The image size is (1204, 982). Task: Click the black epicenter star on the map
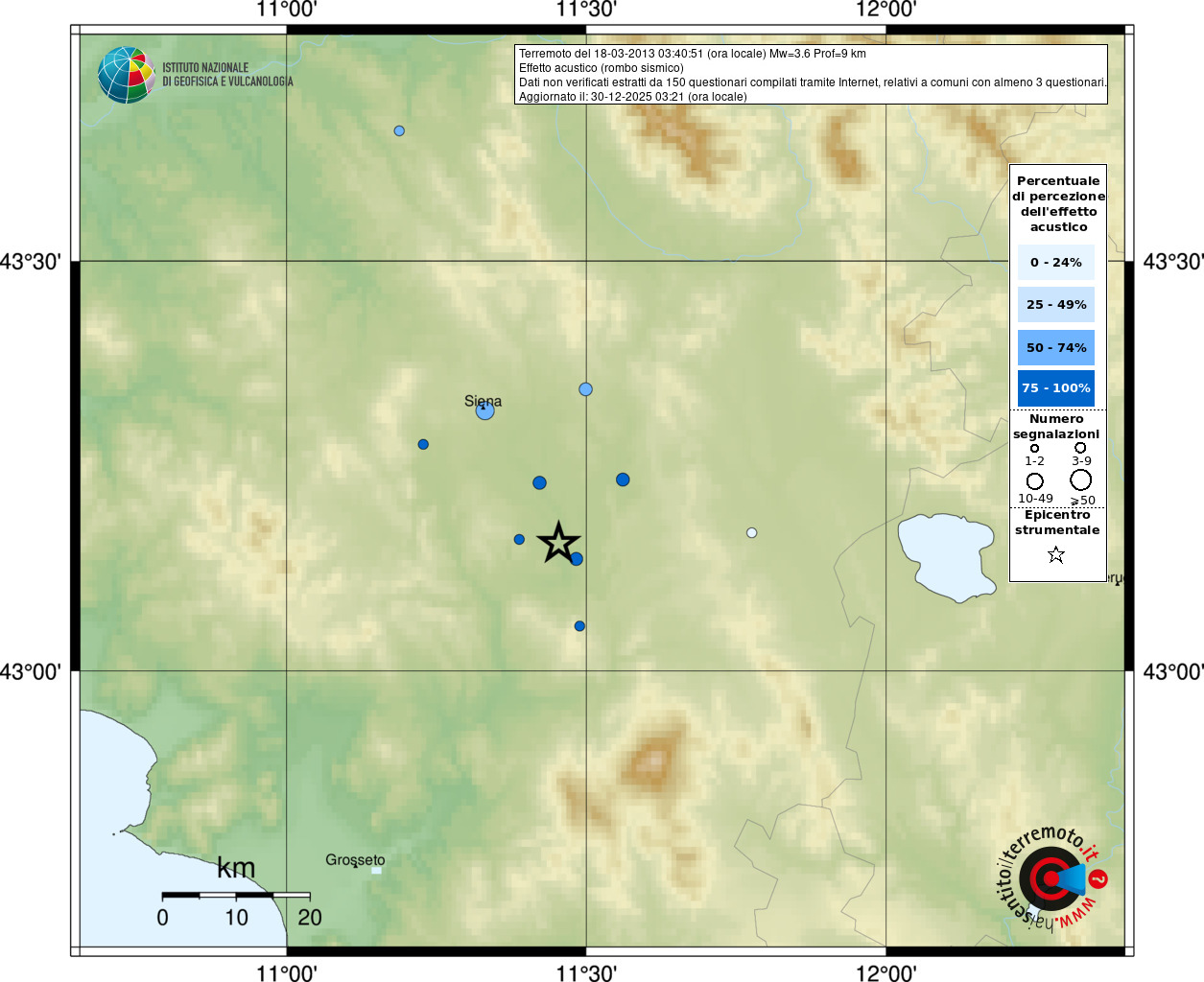point(558,543)
